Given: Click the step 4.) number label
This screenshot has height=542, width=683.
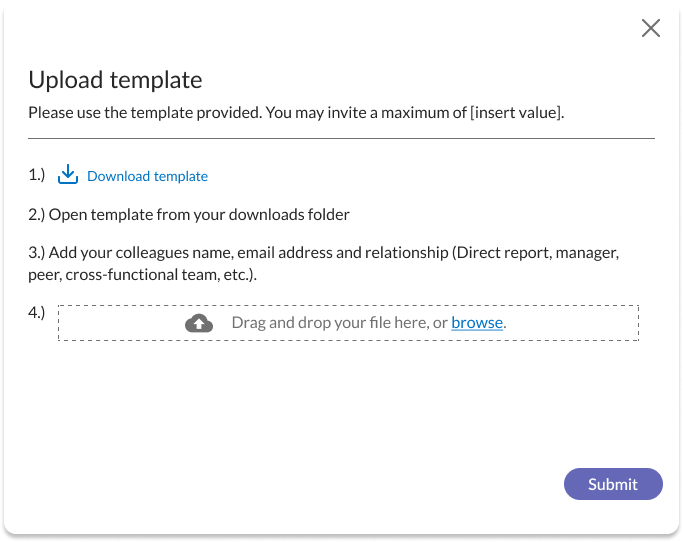Looking at the screenshot, I should [x=37, y=312].
